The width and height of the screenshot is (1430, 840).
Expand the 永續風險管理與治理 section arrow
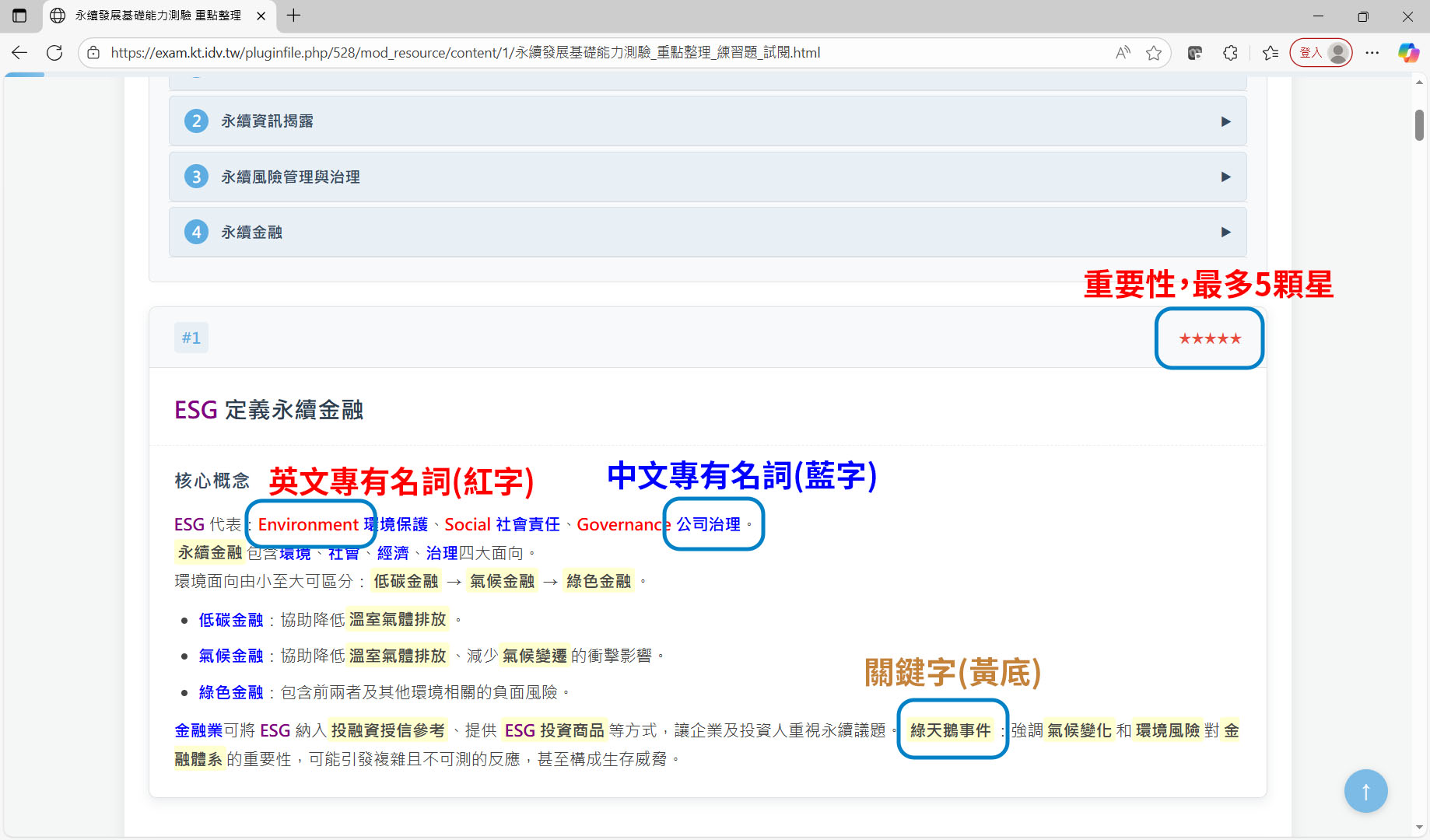(x=1225, y=177)
